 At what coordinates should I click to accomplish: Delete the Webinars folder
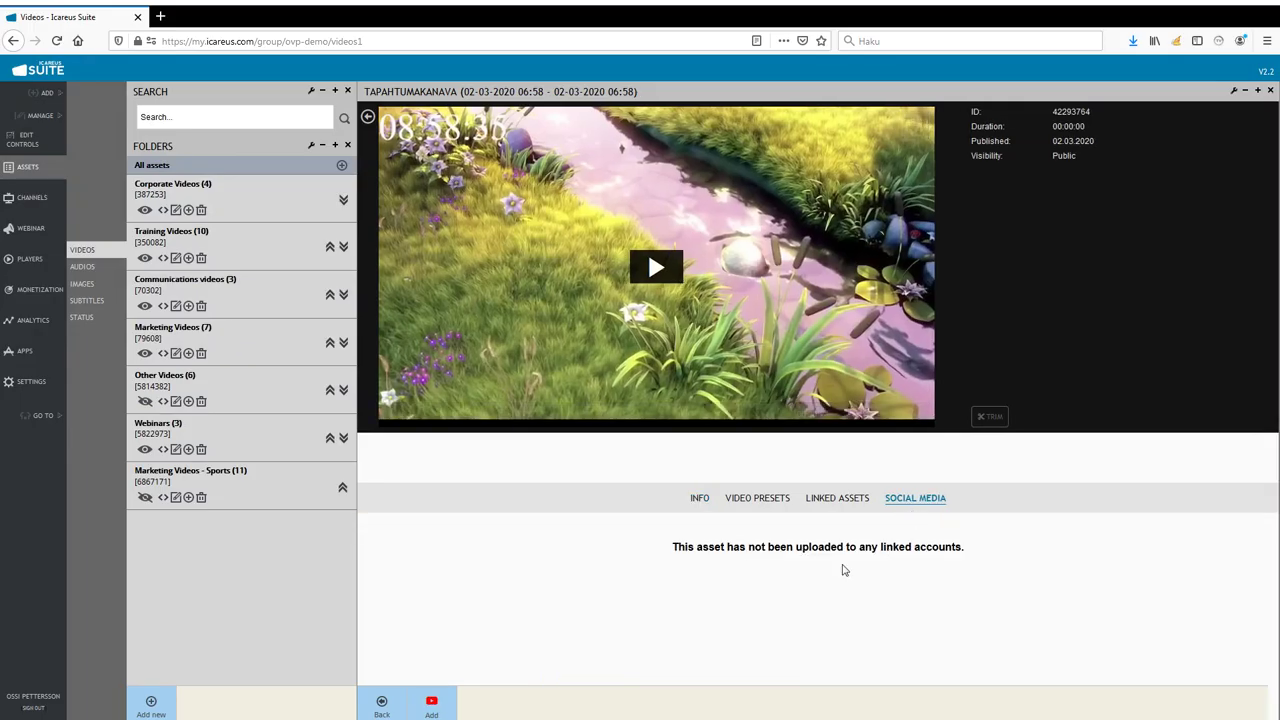(201, 449)
